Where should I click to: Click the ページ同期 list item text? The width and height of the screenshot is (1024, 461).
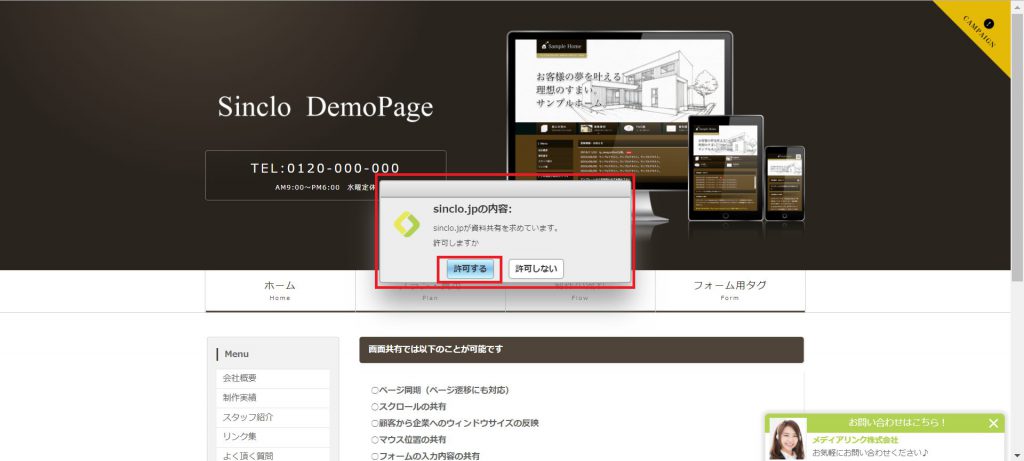click(440, 390)
